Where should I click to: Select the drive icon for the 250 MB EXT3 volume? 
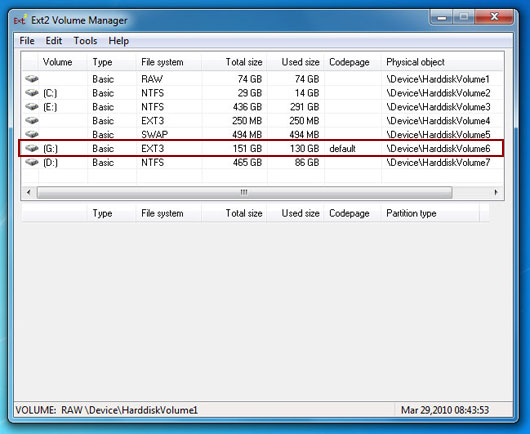[x=32, y=120]
